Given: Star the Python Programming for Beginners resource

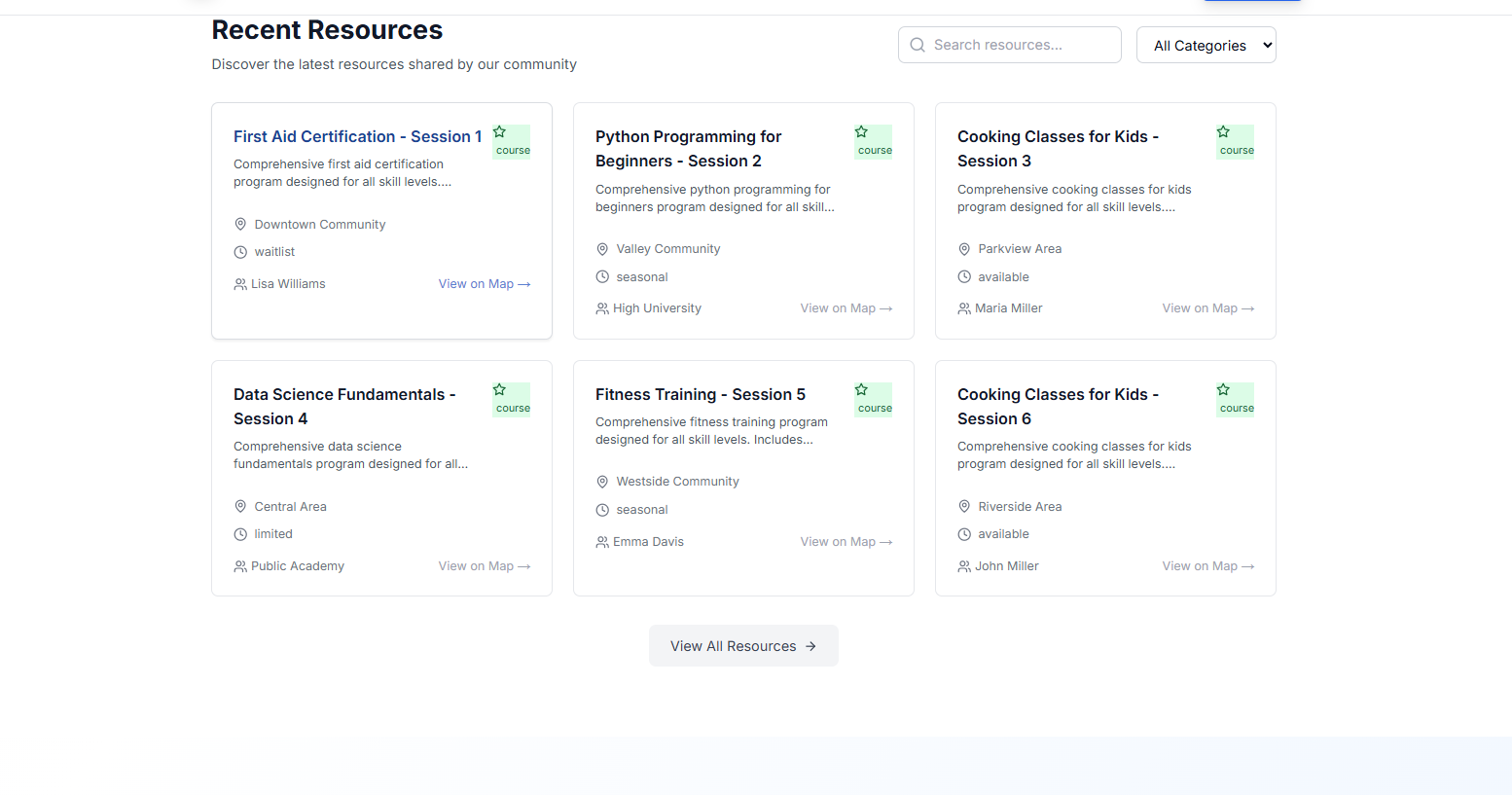Looking at the screenshot, I should [861, 132].
